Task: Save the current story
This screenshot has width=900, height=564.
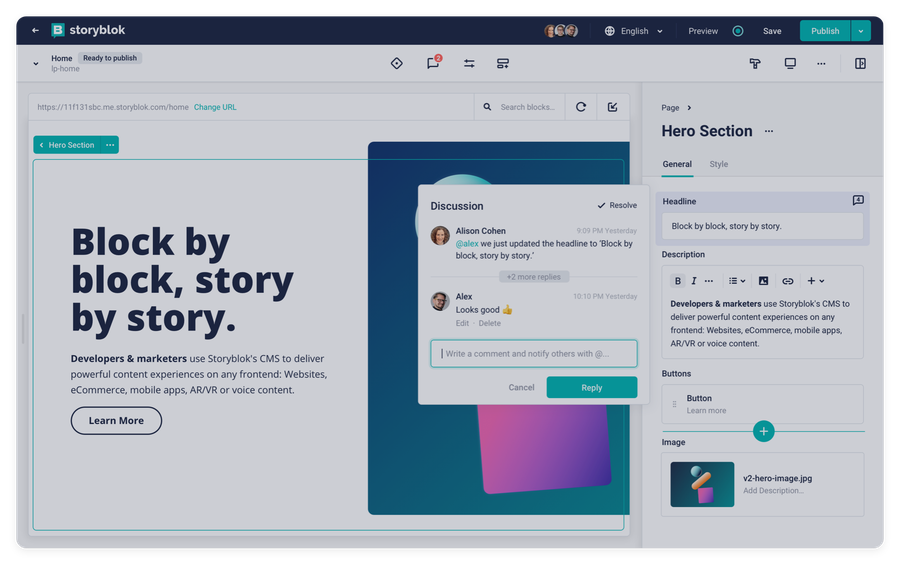Action: coord(772,31)
